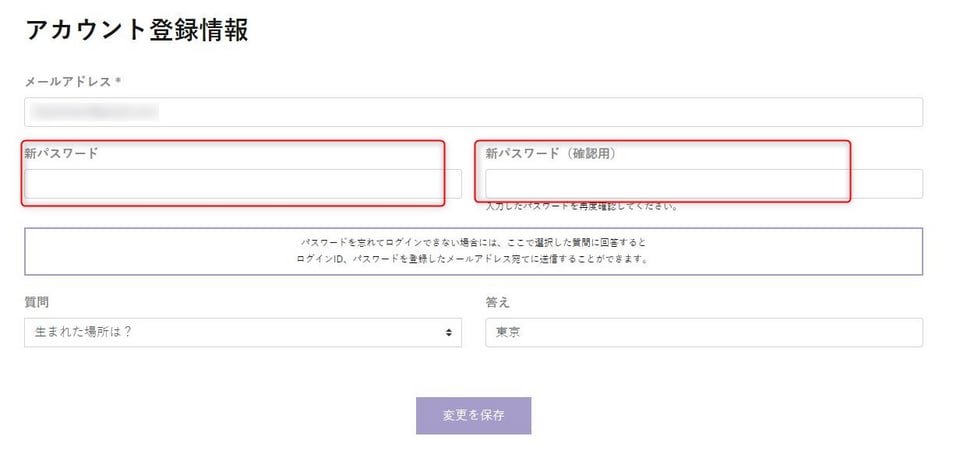The width and height of the screenshot is (960, 461).
Task: Open the 生まれた場所は？ question dropdown
Action: [243, 332]
